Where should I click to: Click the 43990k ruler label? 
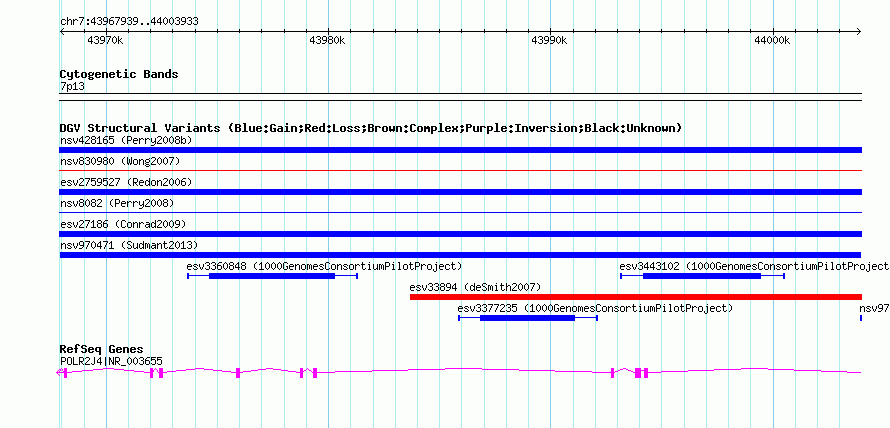click(x=549, y=41)
